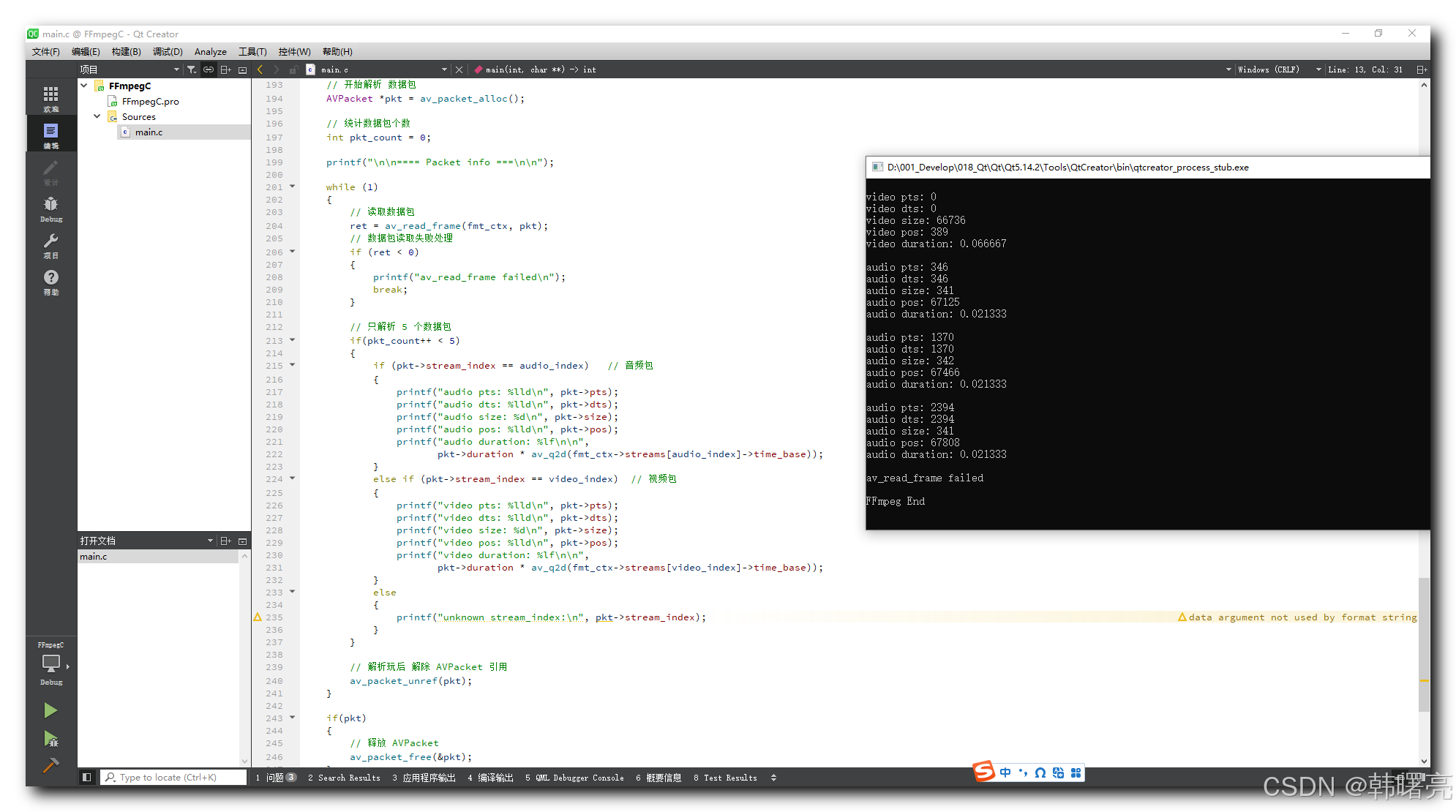The width and height of the screenshot is (1456, 812).
Task: Open the Edit menu (编辑)
Action: coord(86,52)
